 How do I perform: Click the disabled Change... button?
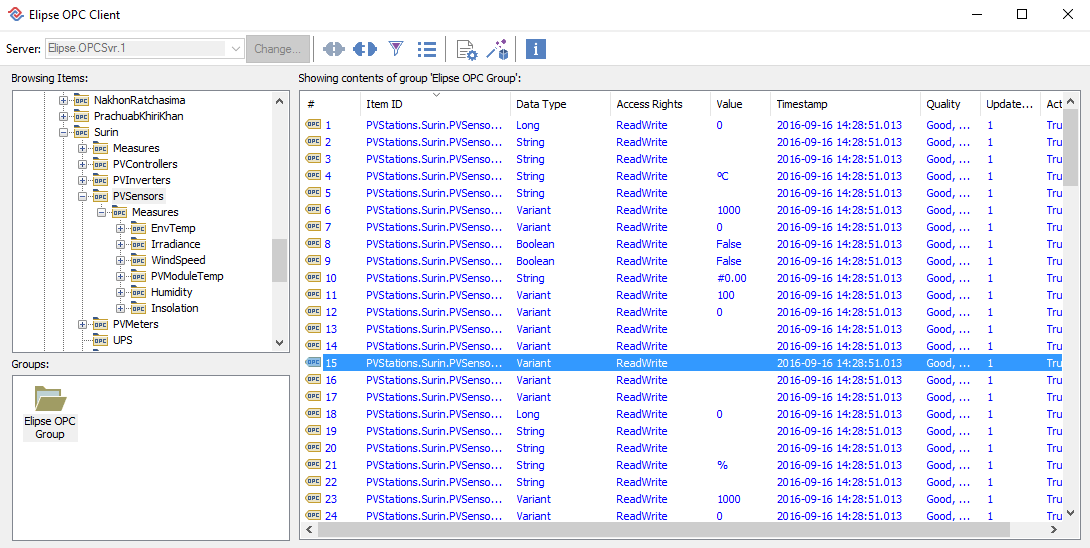[x=277, y=49]
